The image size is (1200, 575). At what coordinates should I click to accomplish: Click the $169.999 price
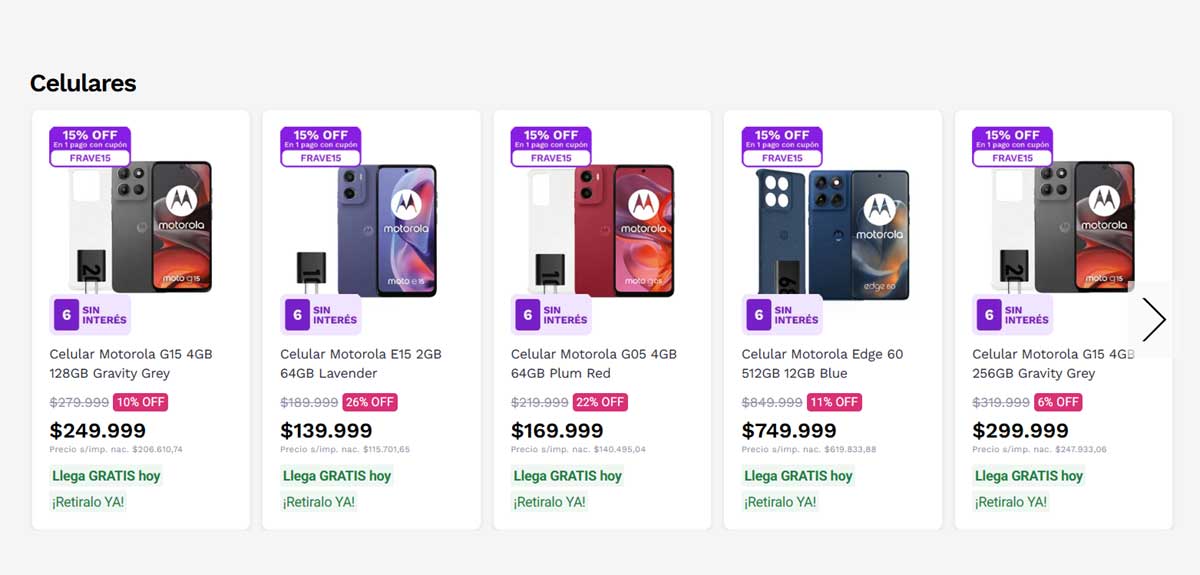557,431
